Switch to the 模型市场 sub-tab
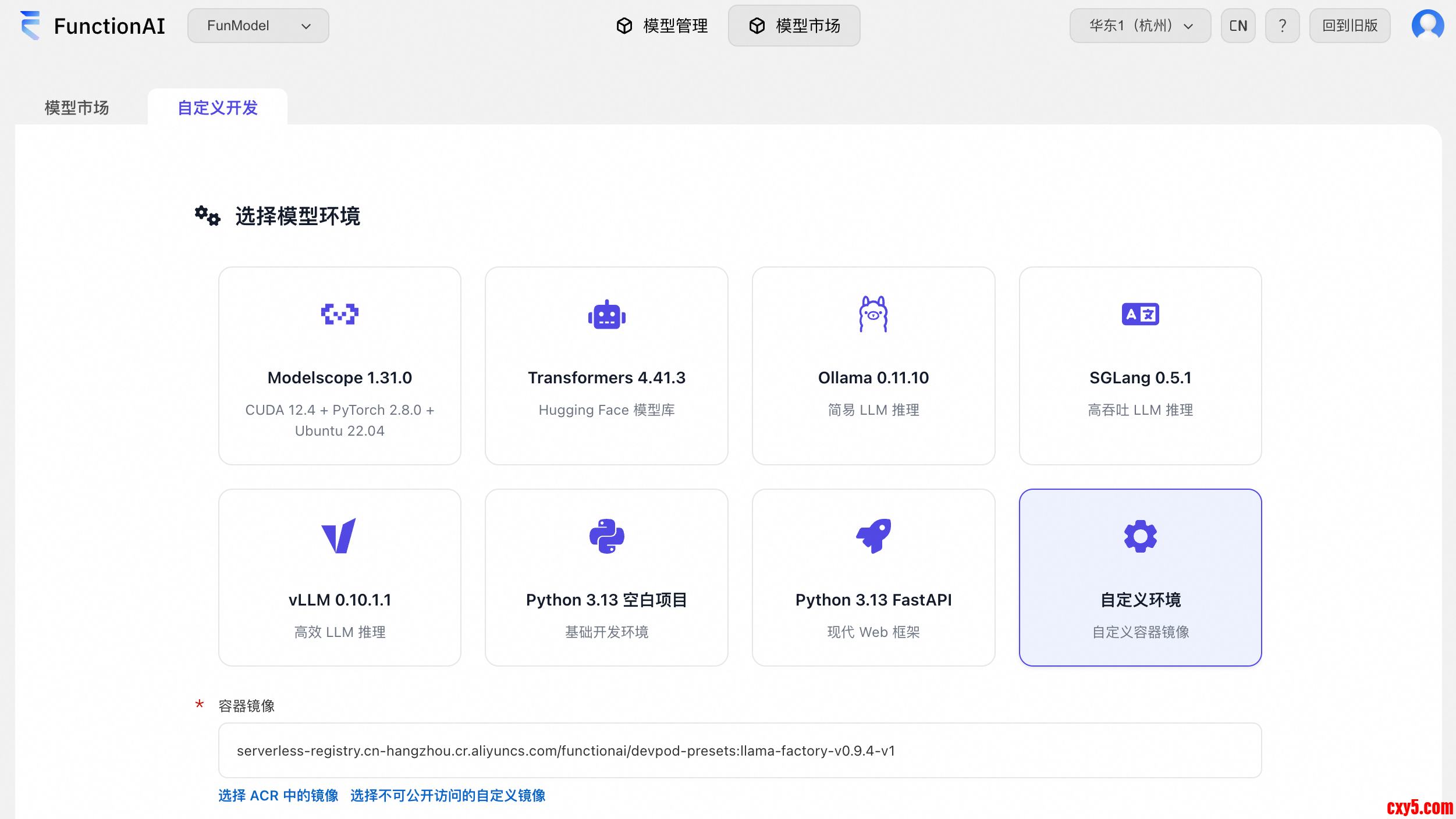Screen dimensions: 1456x819 (77, 108)
